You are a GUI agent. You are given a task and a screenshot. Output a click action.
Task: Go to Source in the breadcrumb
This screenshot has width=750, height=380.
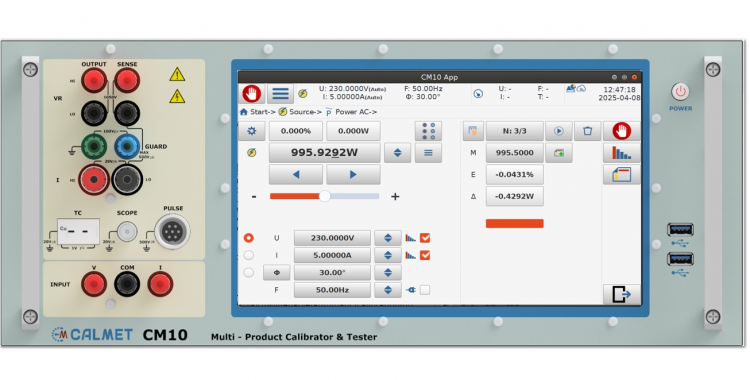point(300,112)
